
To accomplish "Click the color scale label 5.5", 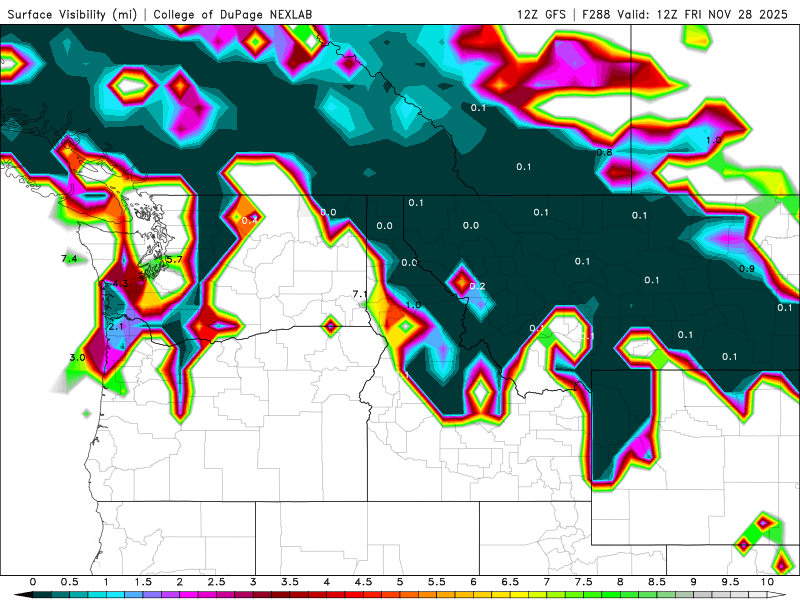I will 437,582.
